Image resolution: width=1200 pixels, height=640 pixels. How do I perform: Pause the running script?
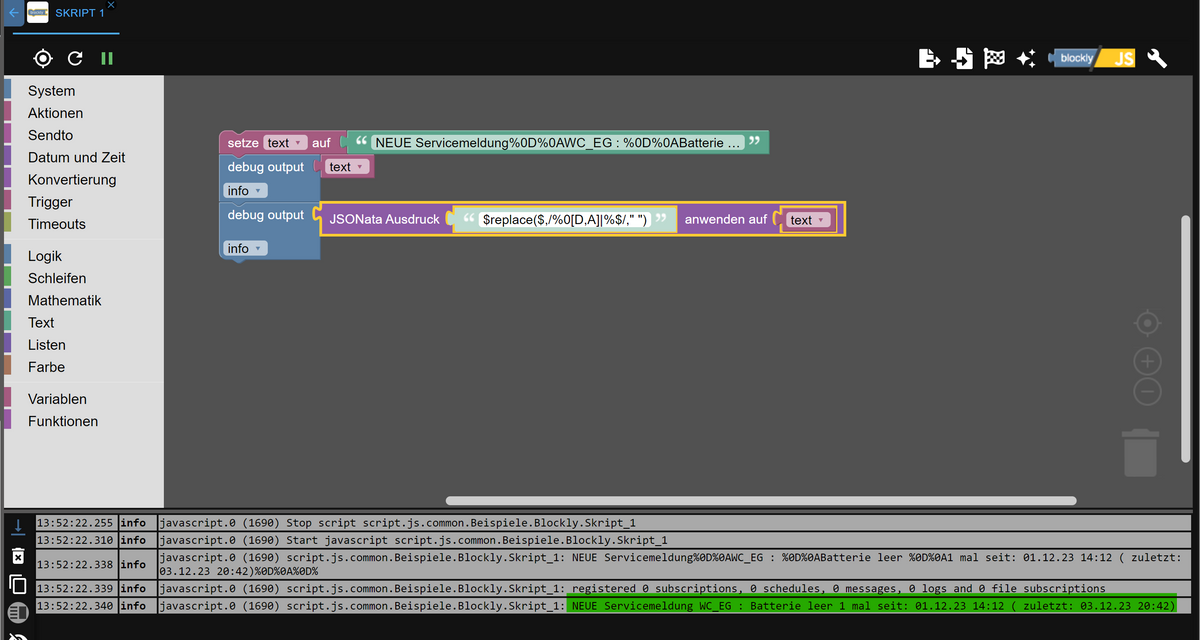pyautogui.click(x=107, y=59)
